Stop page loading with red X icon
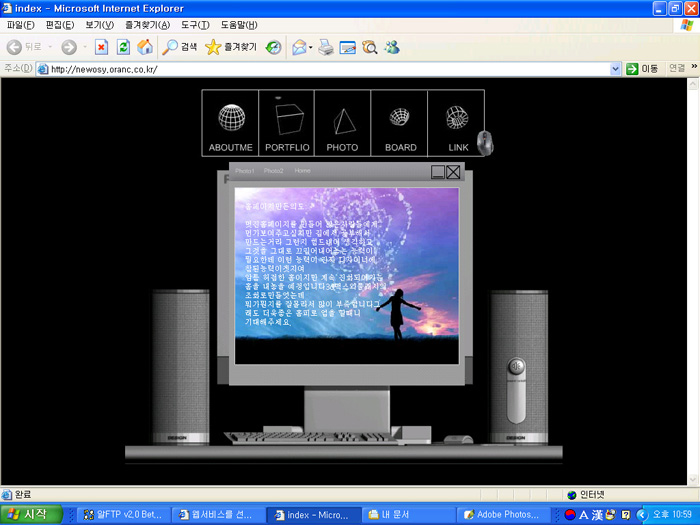 (101, 47)
